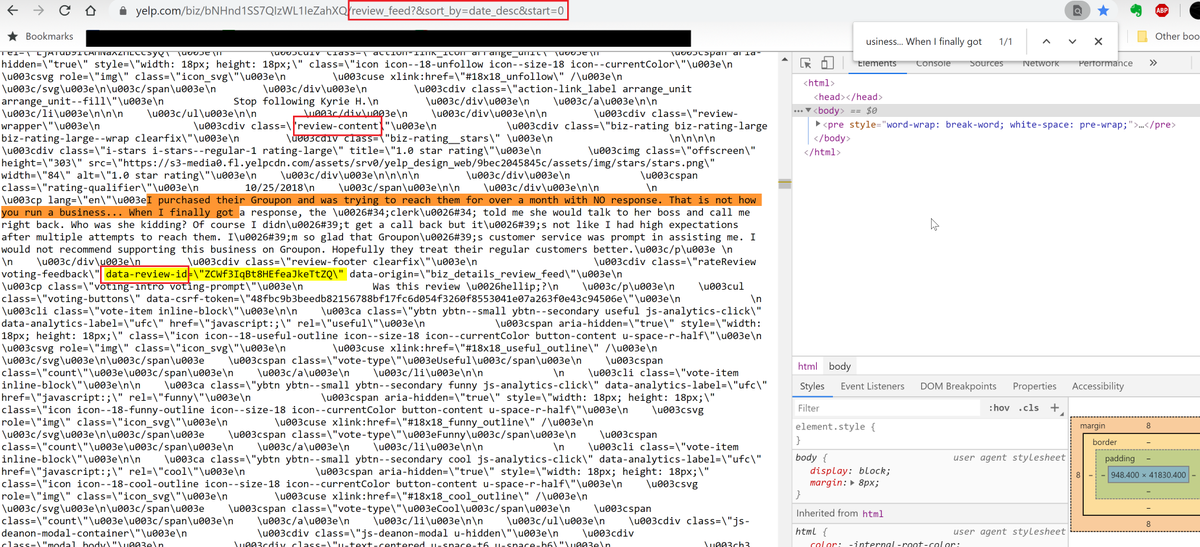Click the closing html tag node
The image size is (1200, 547).
point(823,152)
